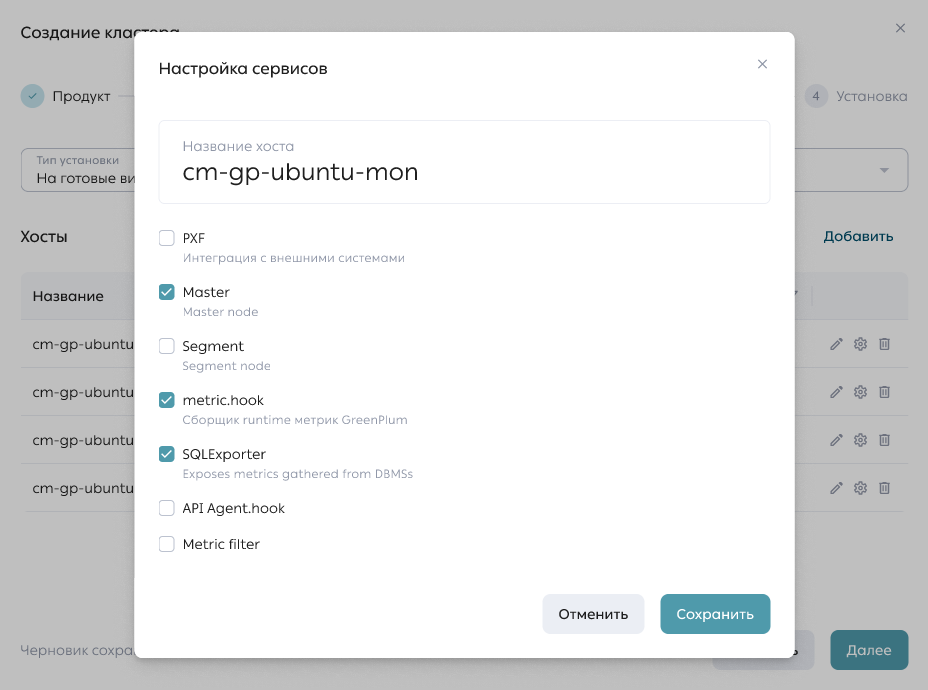Open service settings gear for first host row

coord(861,344)
